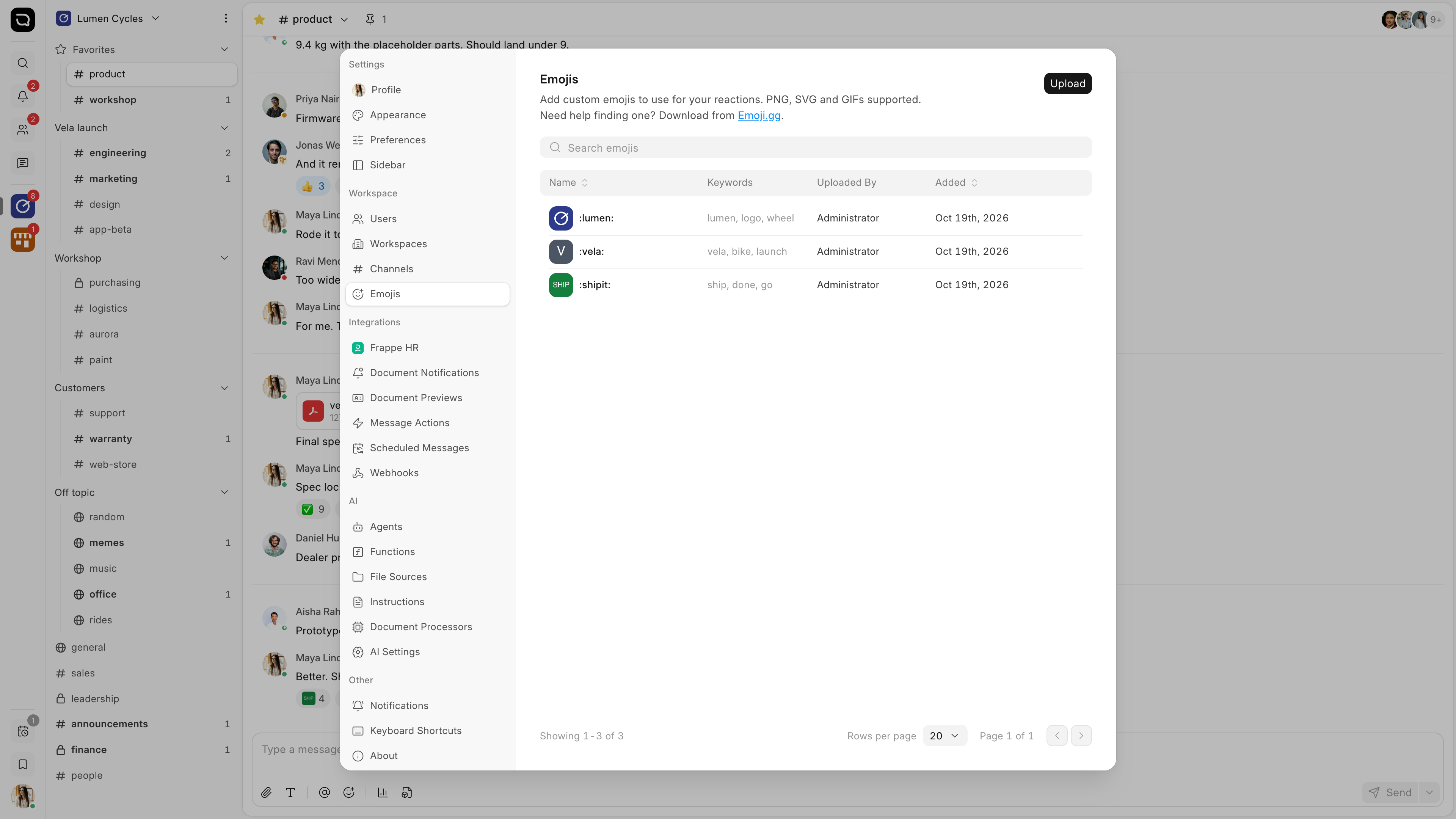
Task: Open Keyboard Shortcuts settings
Action: click(x=427, y=731)
